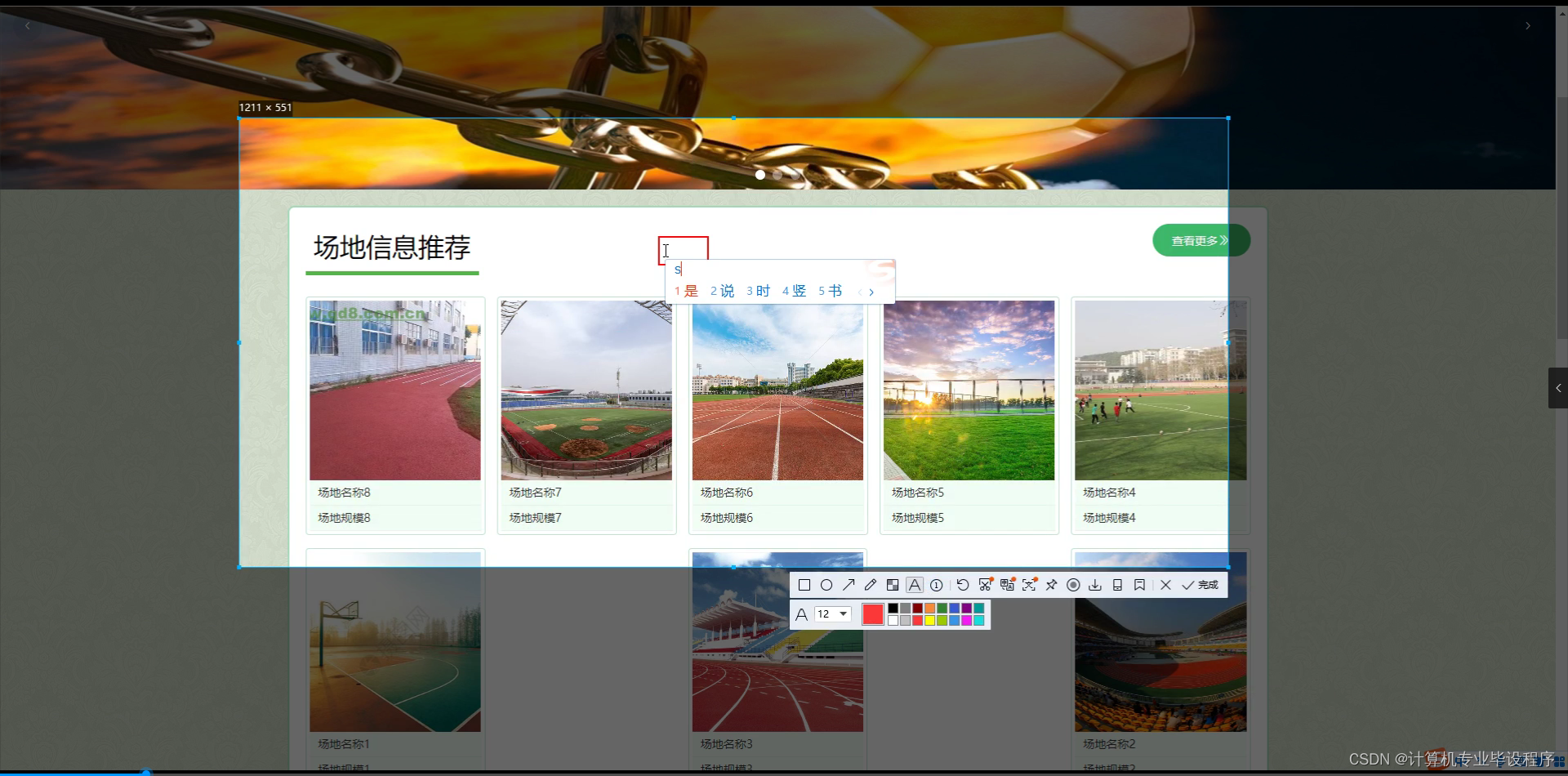Image resolution: width=1568 pixels, height=776 pixels.
Task: Save the screenshot via download icon
Action: [1095, 585]
